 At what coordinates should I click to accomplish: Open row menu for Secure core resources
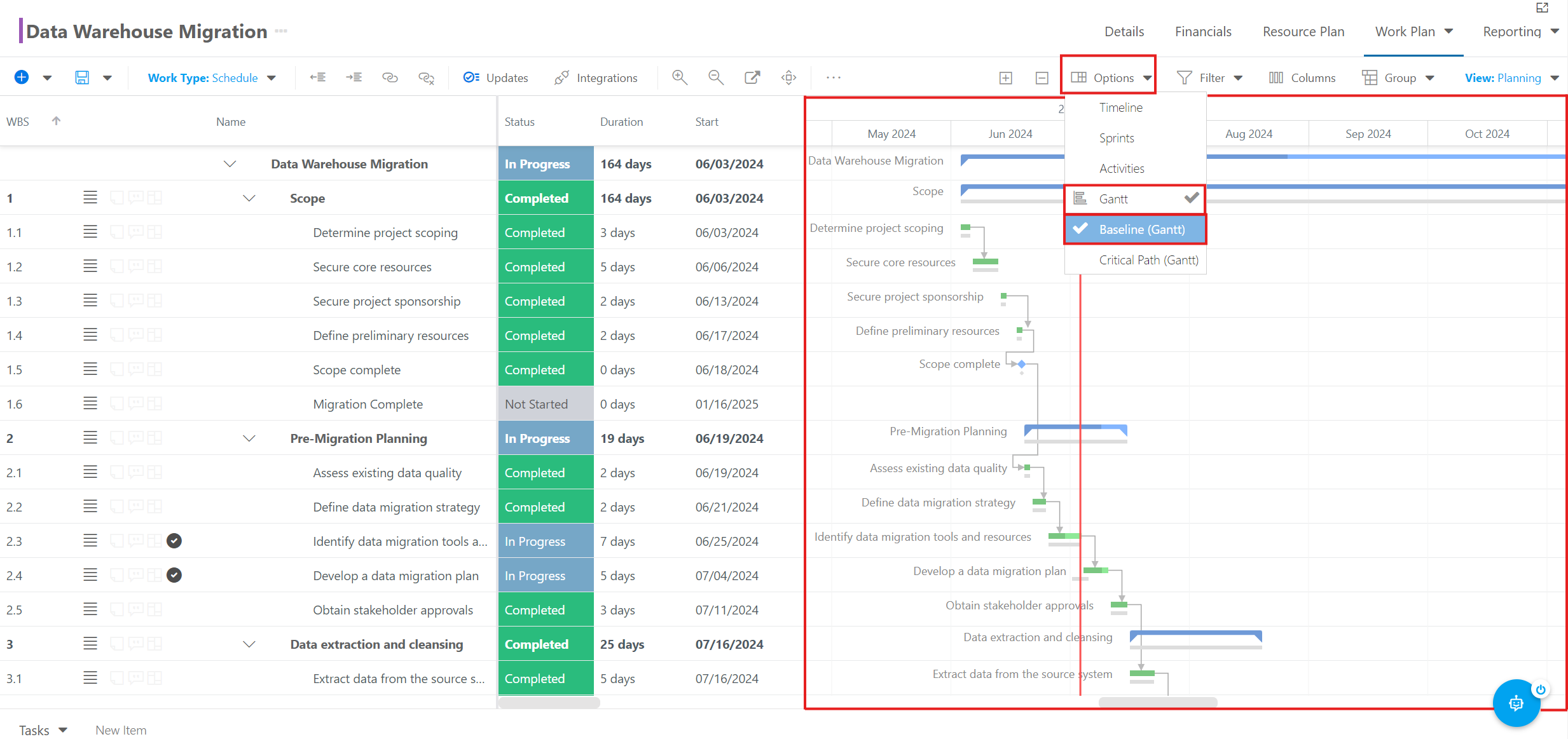point(90,266)
